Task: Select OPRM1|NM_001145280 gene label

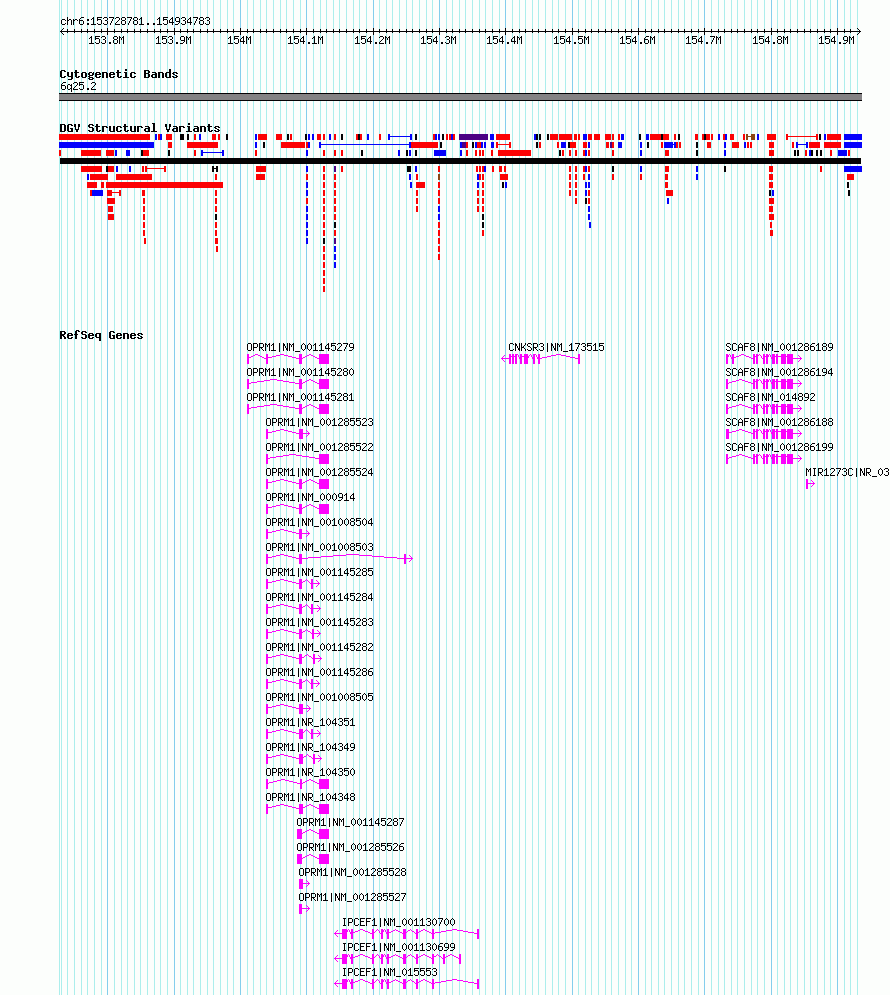Action: [x=300, y=372]
